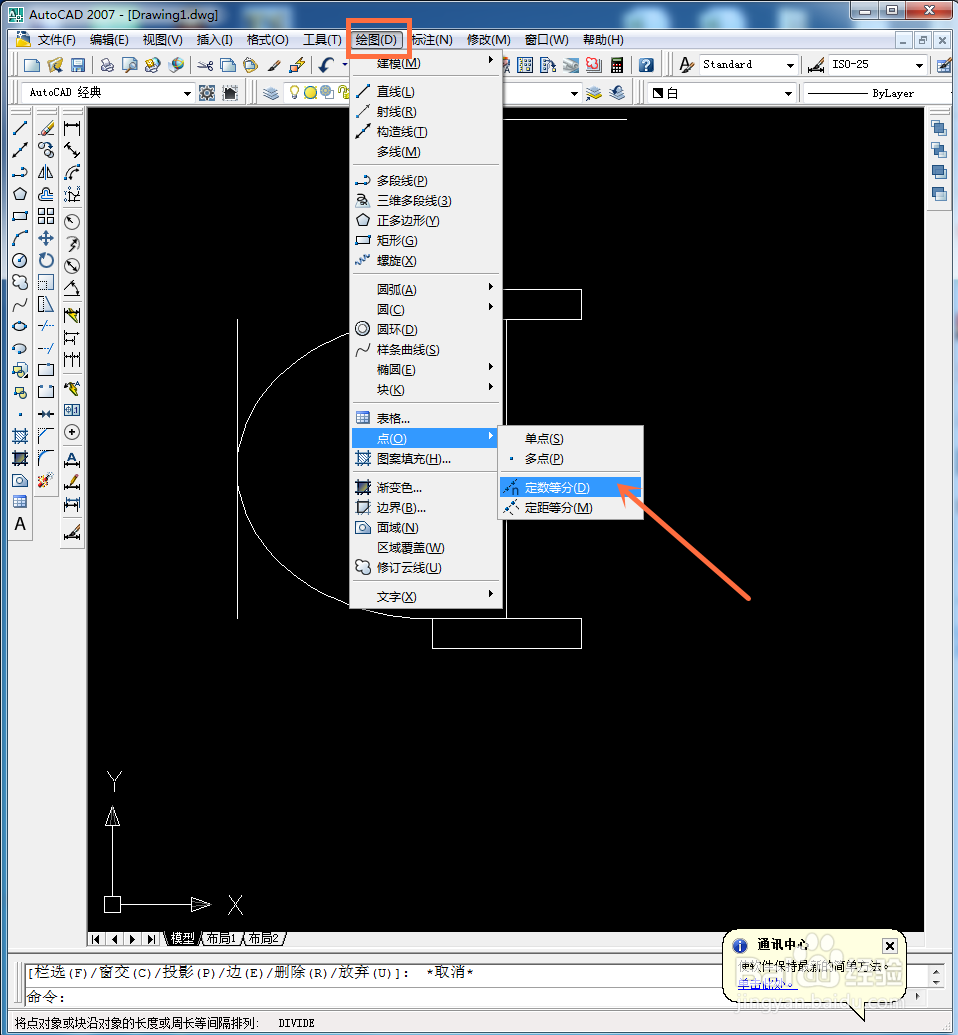Screen dimensions: 958x1035
Task: Click the Undo arrow icon
Action: [x=326, y=65]
